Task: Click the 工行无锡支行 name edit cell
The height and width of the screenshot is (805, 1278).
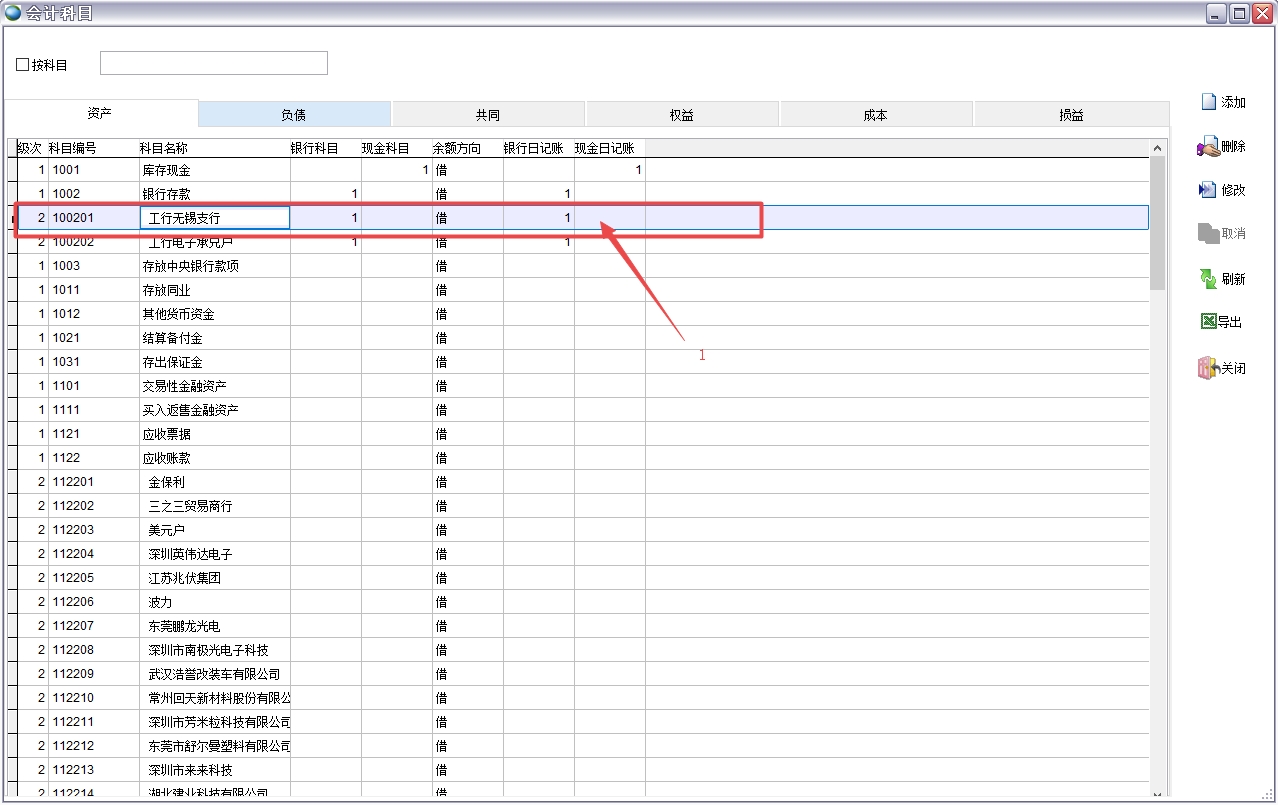Action: click(x=215, y=218)
